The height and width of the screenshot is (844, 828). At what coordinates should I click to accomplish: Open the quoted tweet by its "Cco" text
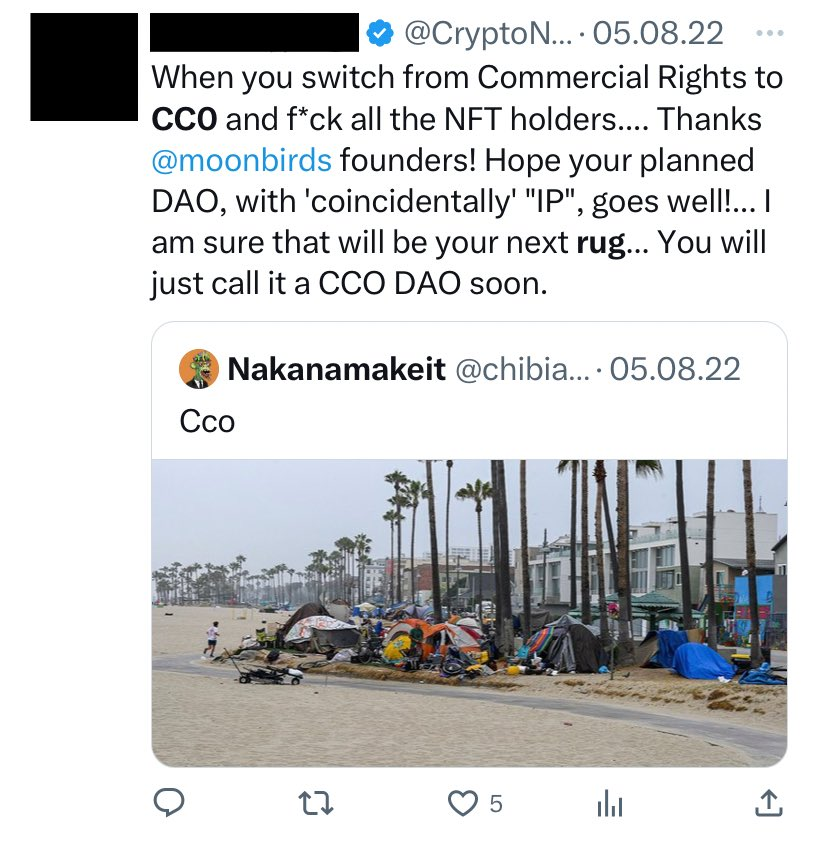click(x=207, y=421)
